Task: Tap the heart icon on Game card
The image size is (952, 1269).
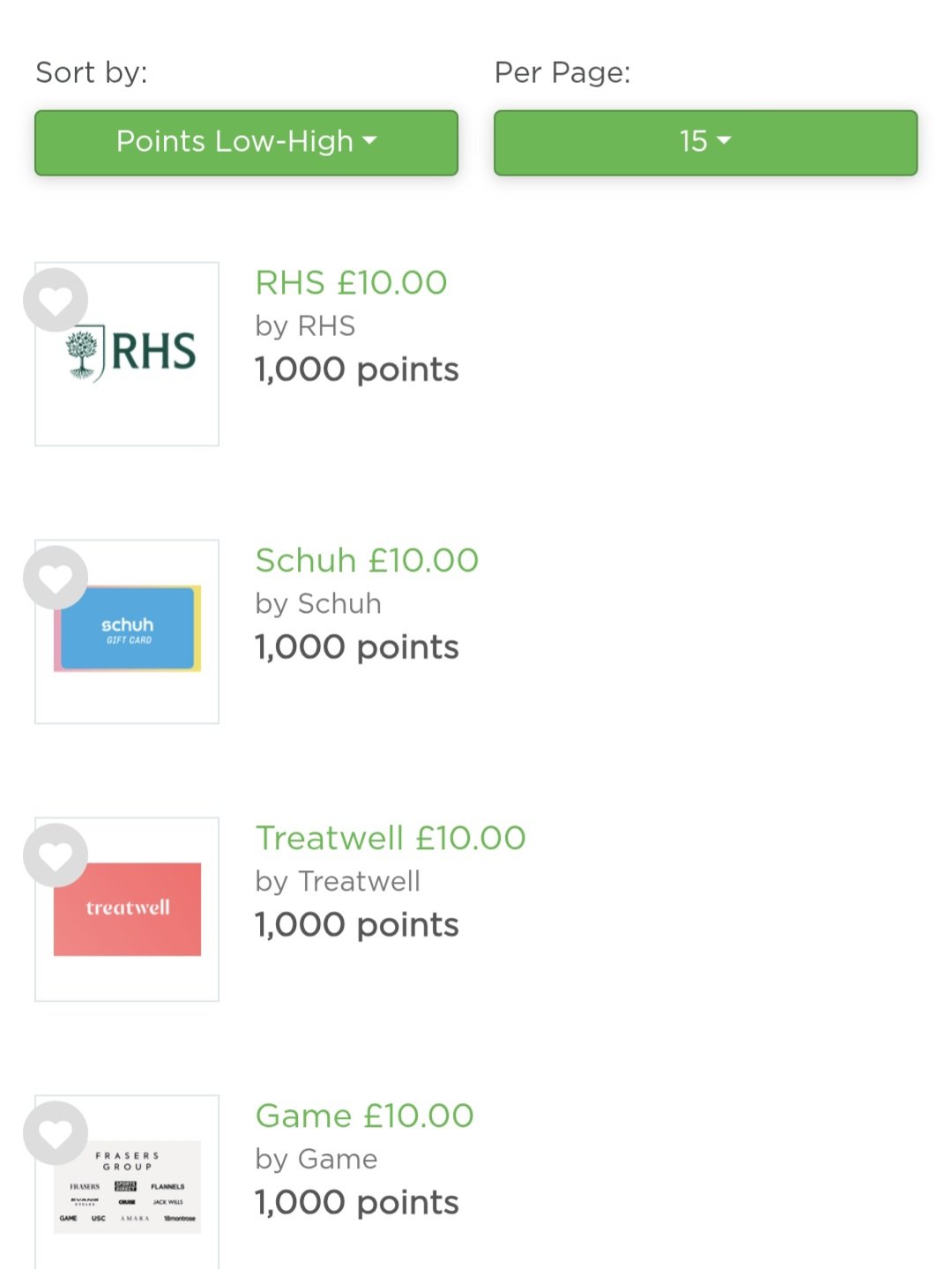Action: (x=56, y=1133)
